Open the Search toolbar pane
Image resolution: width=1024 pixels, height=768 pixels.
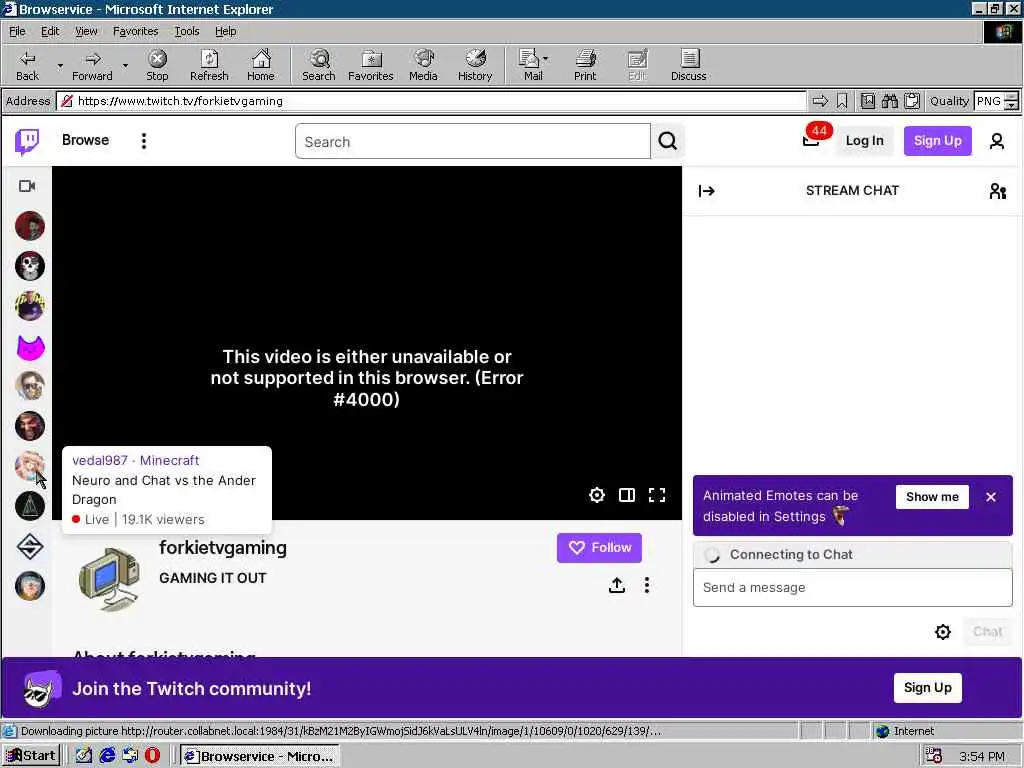pos(319,65)
